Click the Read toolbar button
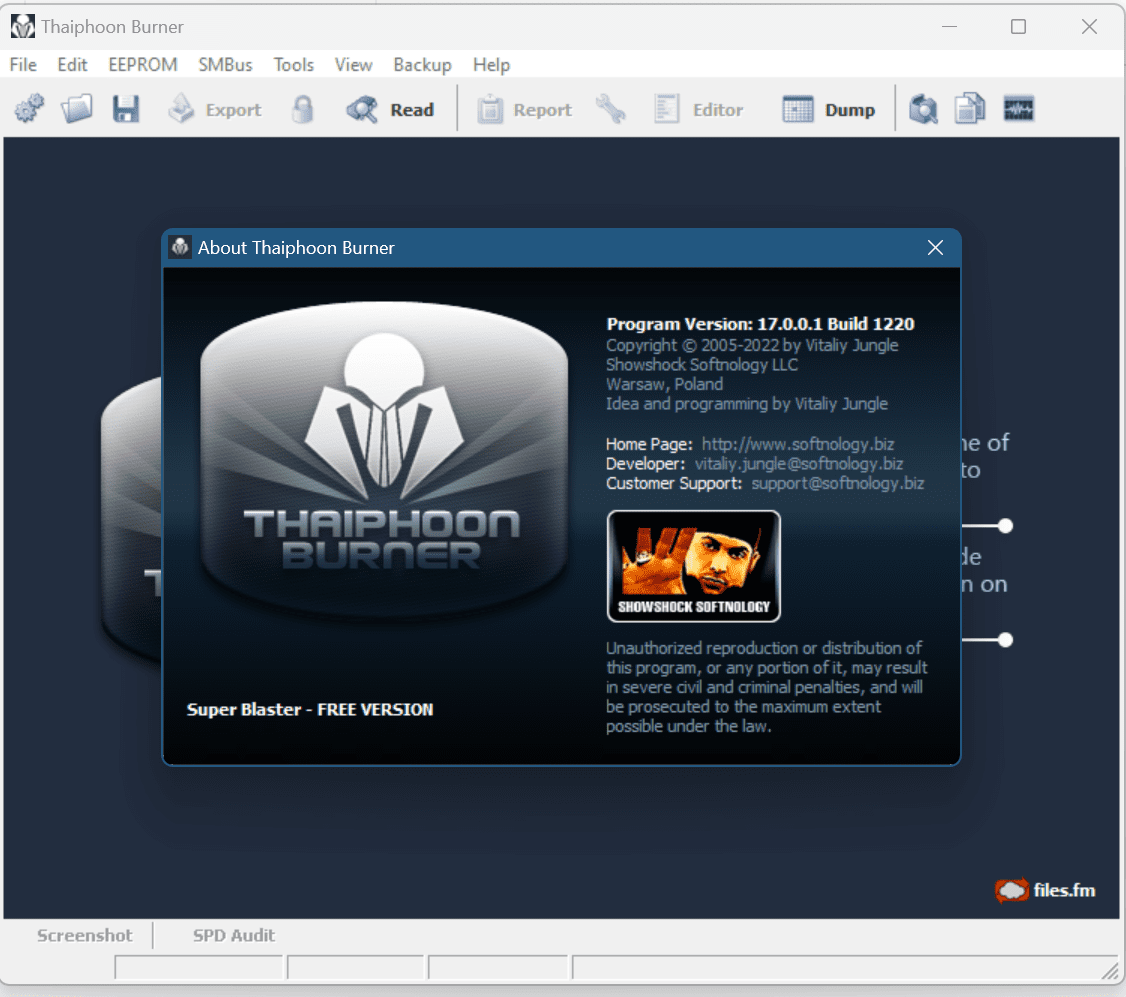The width and height of the screenshot is (1126, 997). click(x=390, y=109)
